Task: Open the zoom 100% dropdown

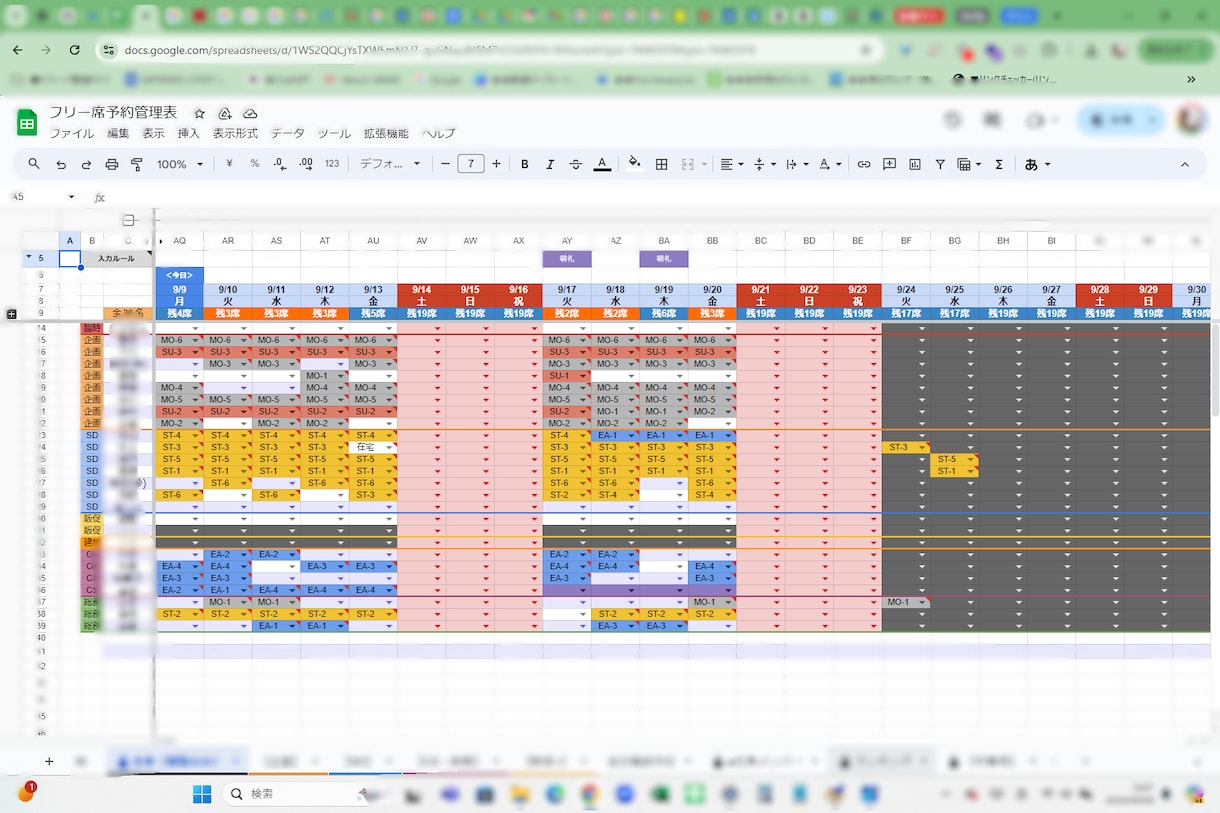Action: pos(180,164)
